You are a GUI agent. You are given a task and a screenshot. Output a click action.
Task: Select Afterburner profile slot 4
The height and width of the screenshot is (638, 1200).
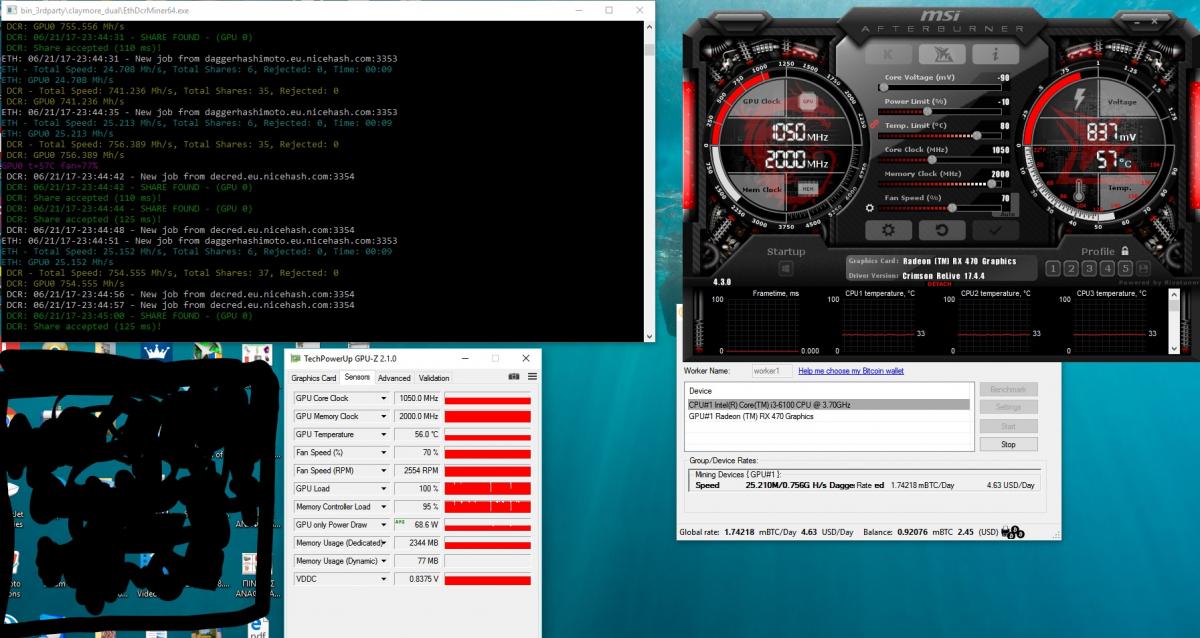pos(1107,268)
